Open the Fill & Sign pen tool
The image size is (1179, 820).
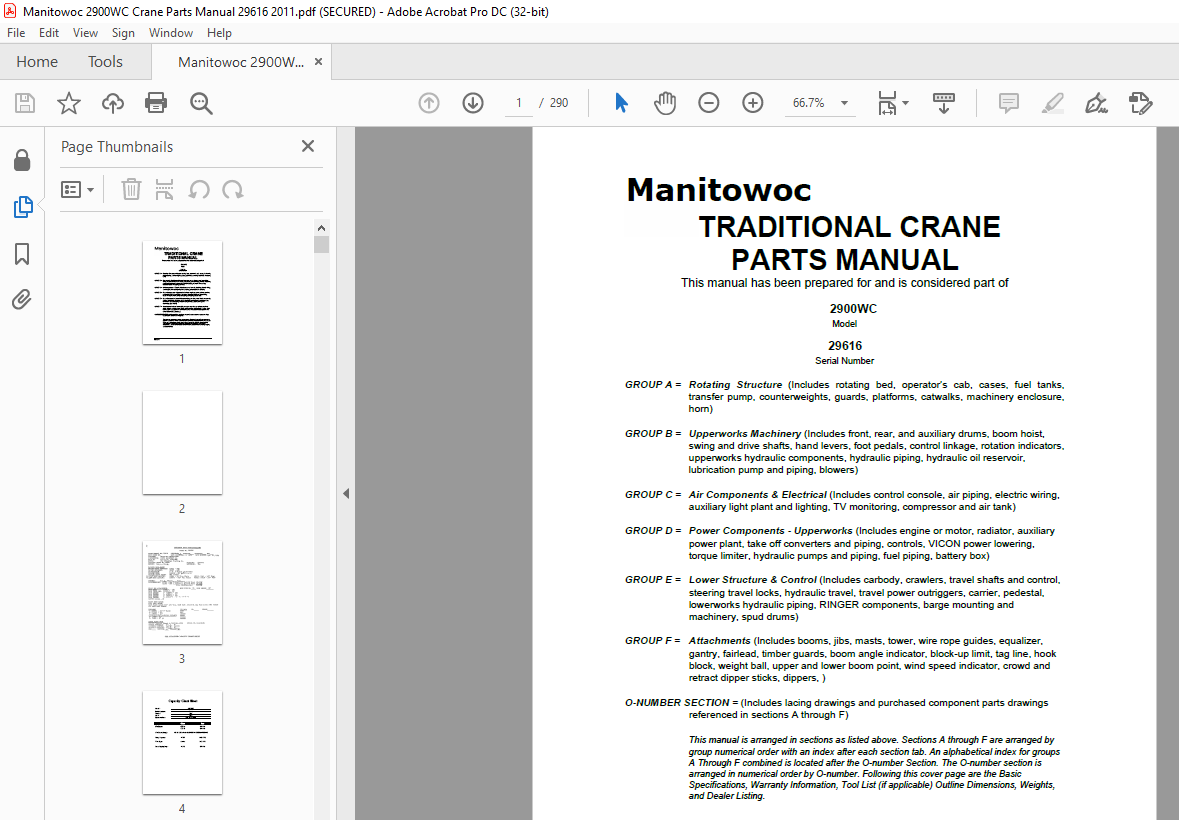[x=1096, y=103]
